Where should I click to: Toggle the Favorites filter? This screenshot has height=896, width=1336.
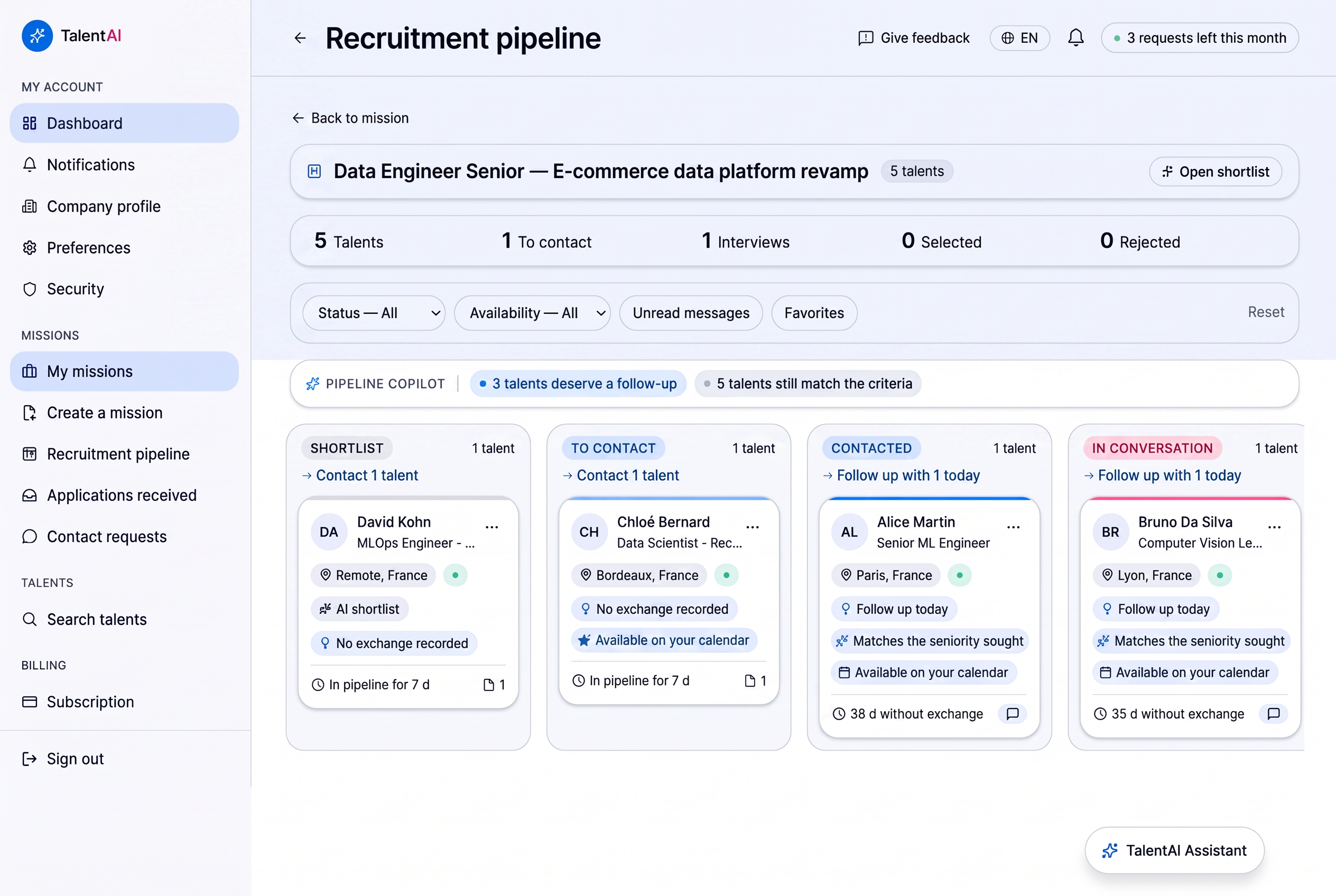[814, 313]
